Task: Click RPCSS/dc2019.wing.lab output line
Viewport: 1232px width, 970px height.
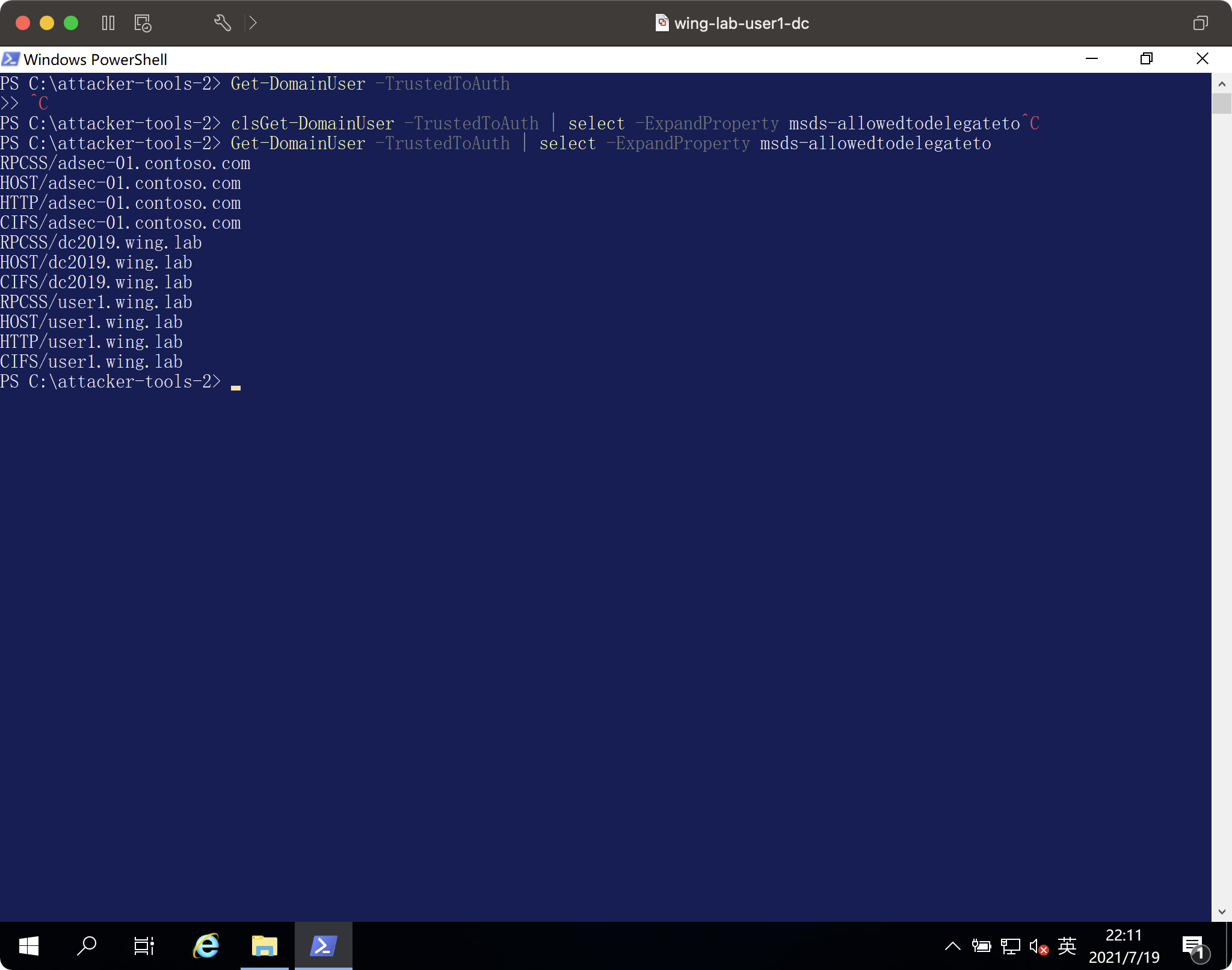Action: coord(101,242)
